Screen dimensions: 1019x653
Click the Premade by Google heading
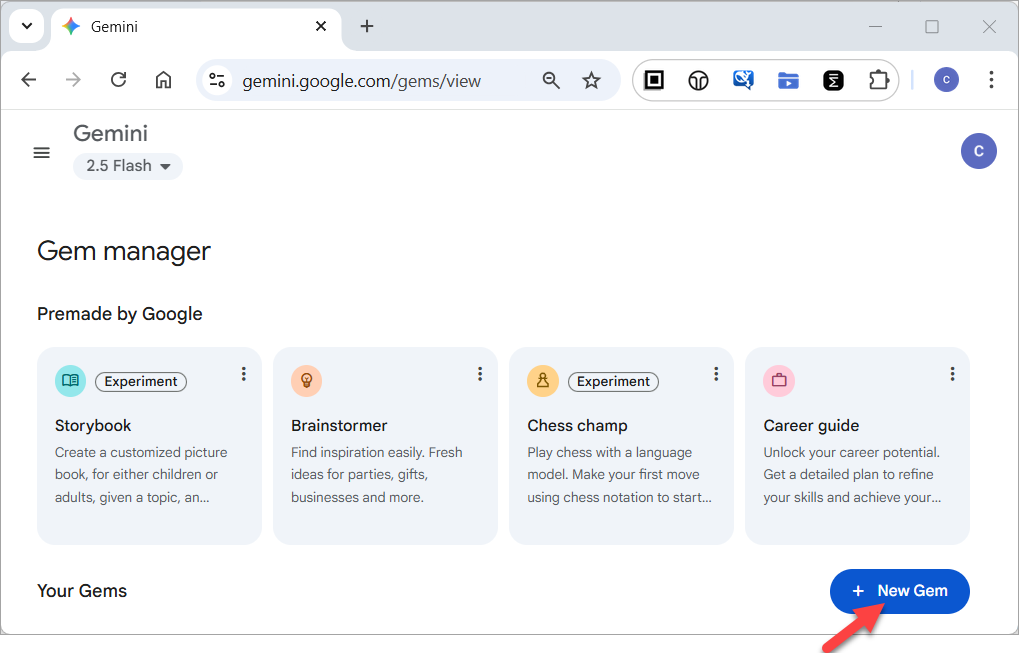(120, 314)
